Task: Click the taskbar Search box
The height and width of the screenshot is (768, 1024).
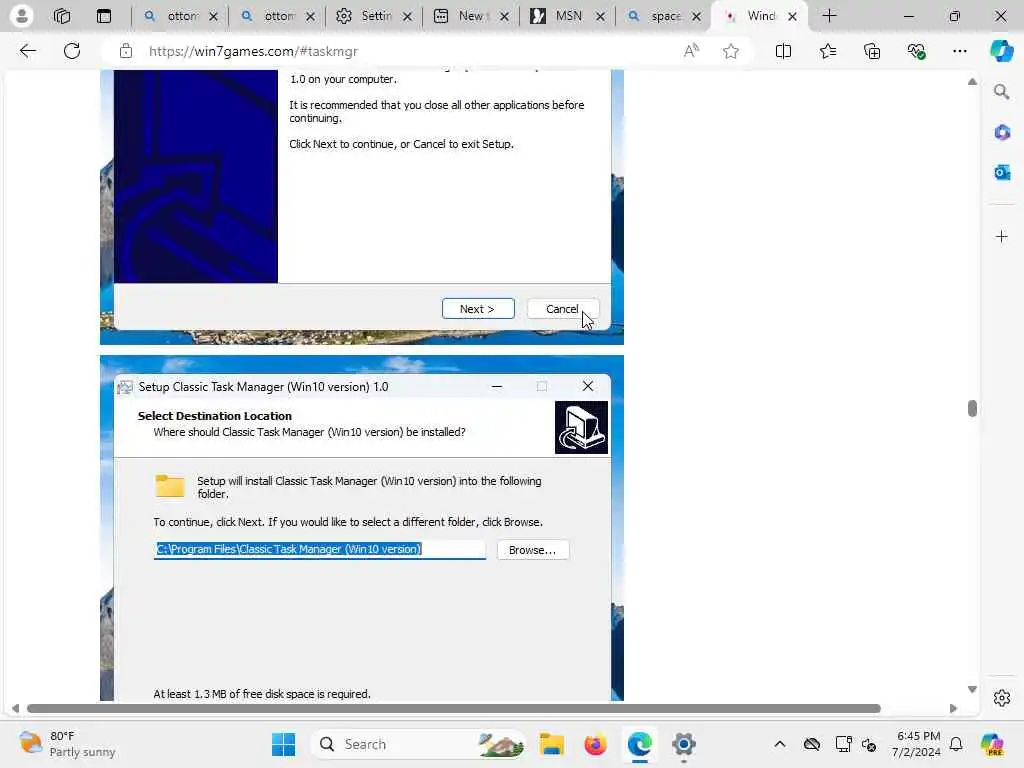Action: [x=419, y=744]
